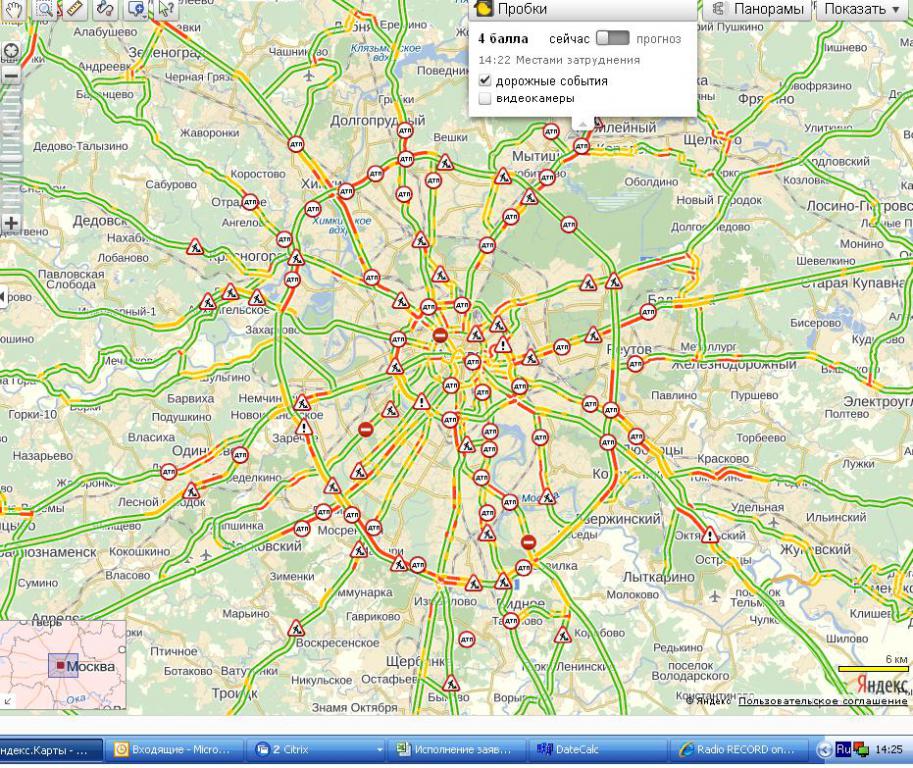Viewport: 913px width, 768px height.
Task: Switch to DateCalc in the taskbar
Action: (597, 750)
